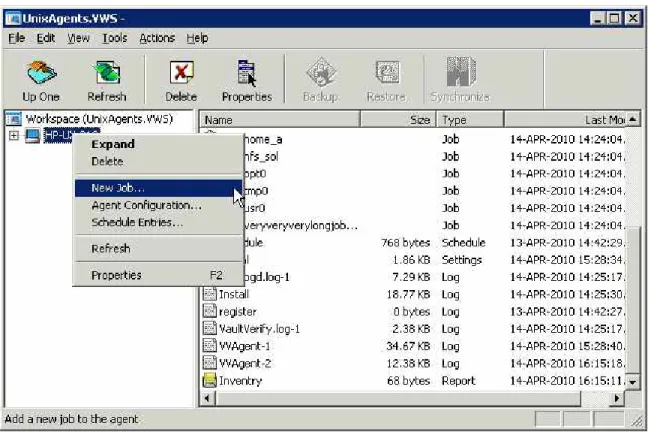Select Workspace (UnixAgents.VWS) tree root
648x432 pixels.
tap(99, 119)
